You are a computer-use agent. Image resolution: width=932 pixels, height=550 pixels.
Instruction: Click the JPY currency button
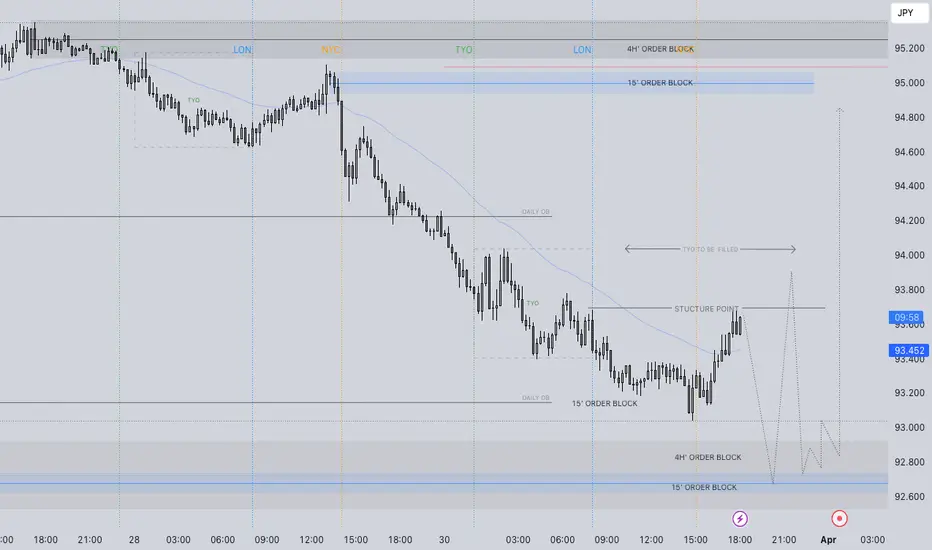click(908, 12)
